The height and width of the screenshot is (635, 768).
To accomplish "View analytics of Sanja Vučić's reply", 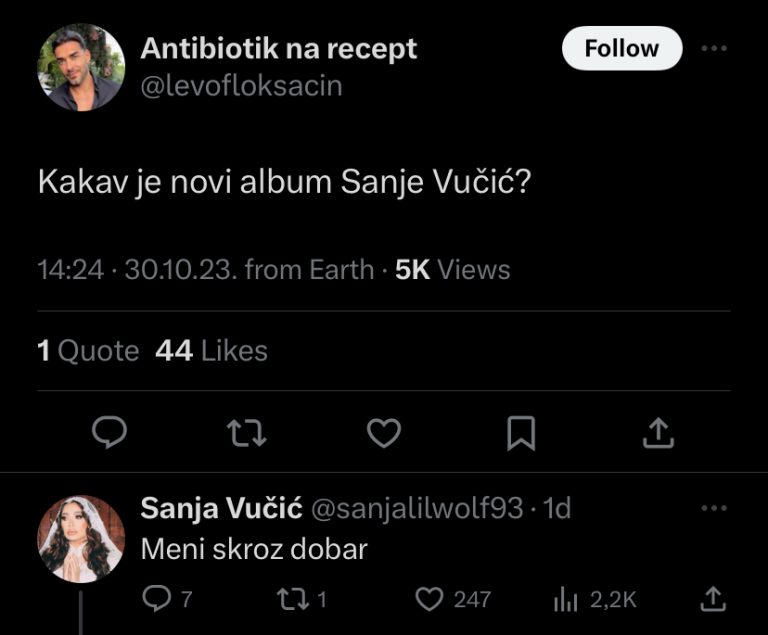I will click(x=566, y=598).
